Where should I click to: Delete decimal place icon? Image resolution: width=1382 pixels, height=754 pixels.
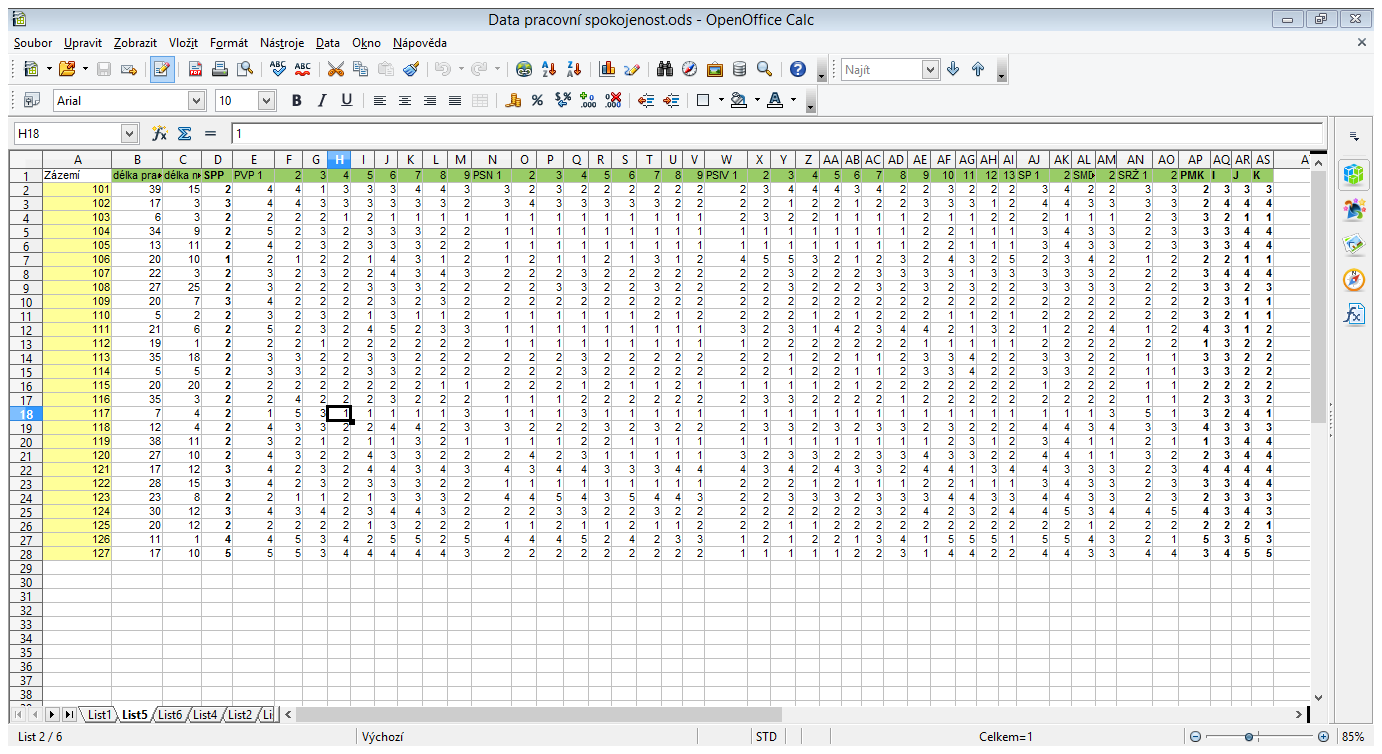pos(614,100)
